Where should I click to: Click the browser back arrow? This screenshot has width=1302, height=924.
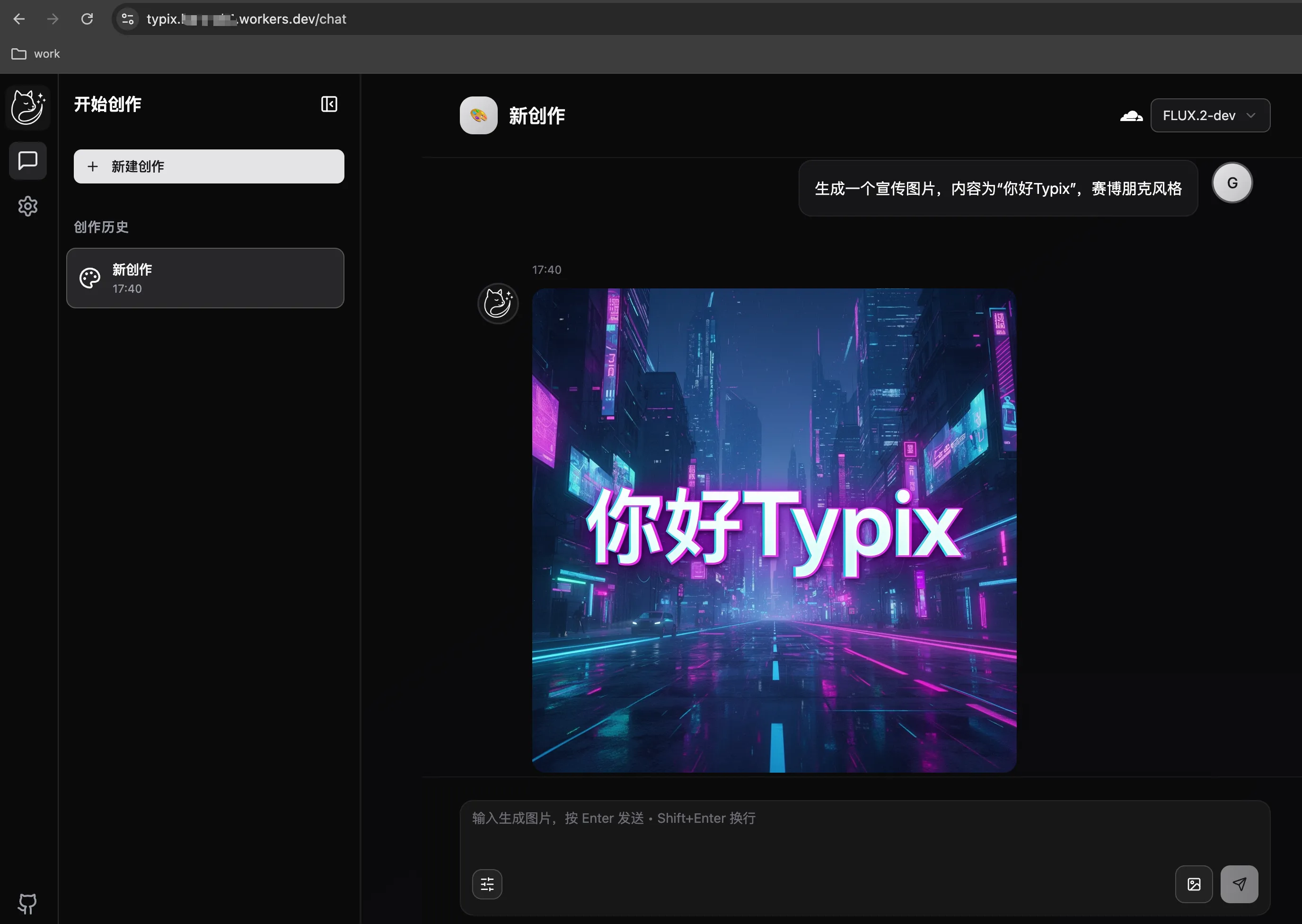pyautogui.click(x=19, y=19)
